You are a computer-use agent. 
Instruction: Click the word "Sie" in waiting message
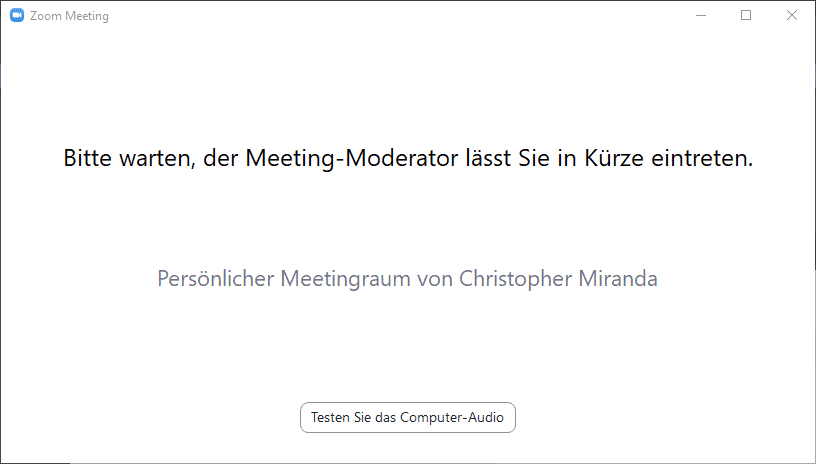tap(534, 158)
